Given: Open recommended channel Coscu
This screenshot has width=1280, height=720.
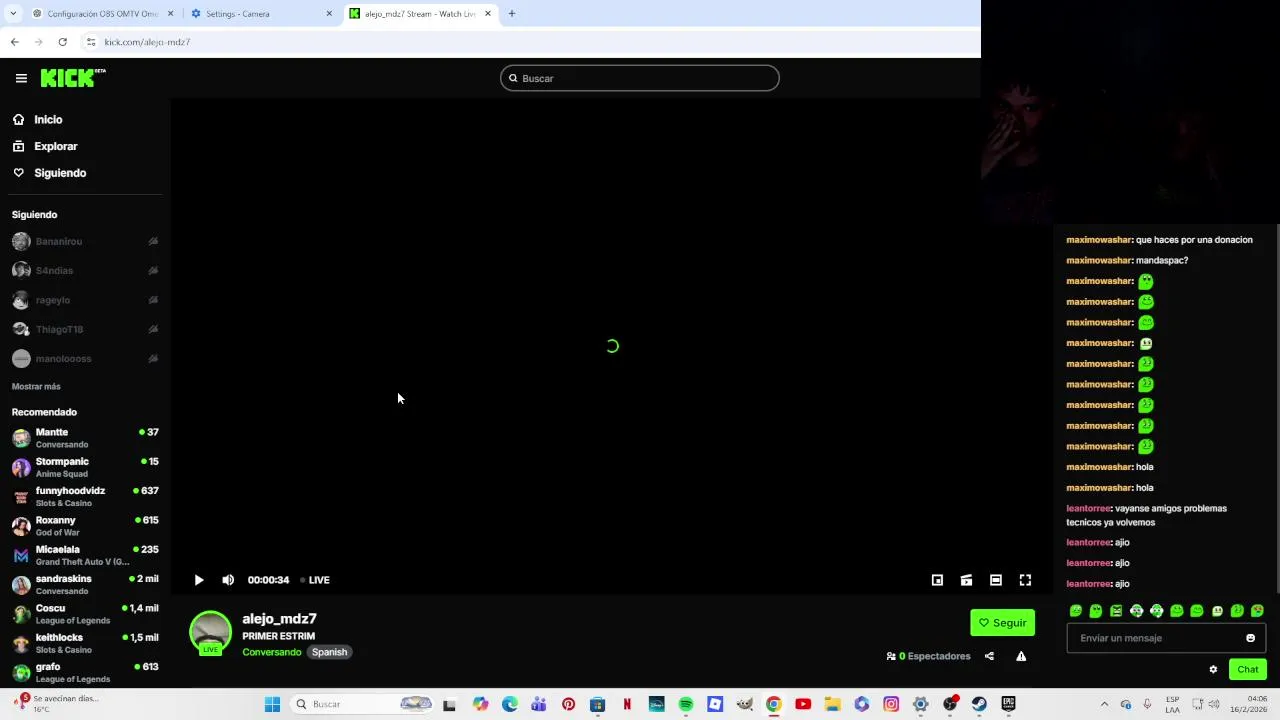Looking at the screenshot, I should (x=85, y=614).
